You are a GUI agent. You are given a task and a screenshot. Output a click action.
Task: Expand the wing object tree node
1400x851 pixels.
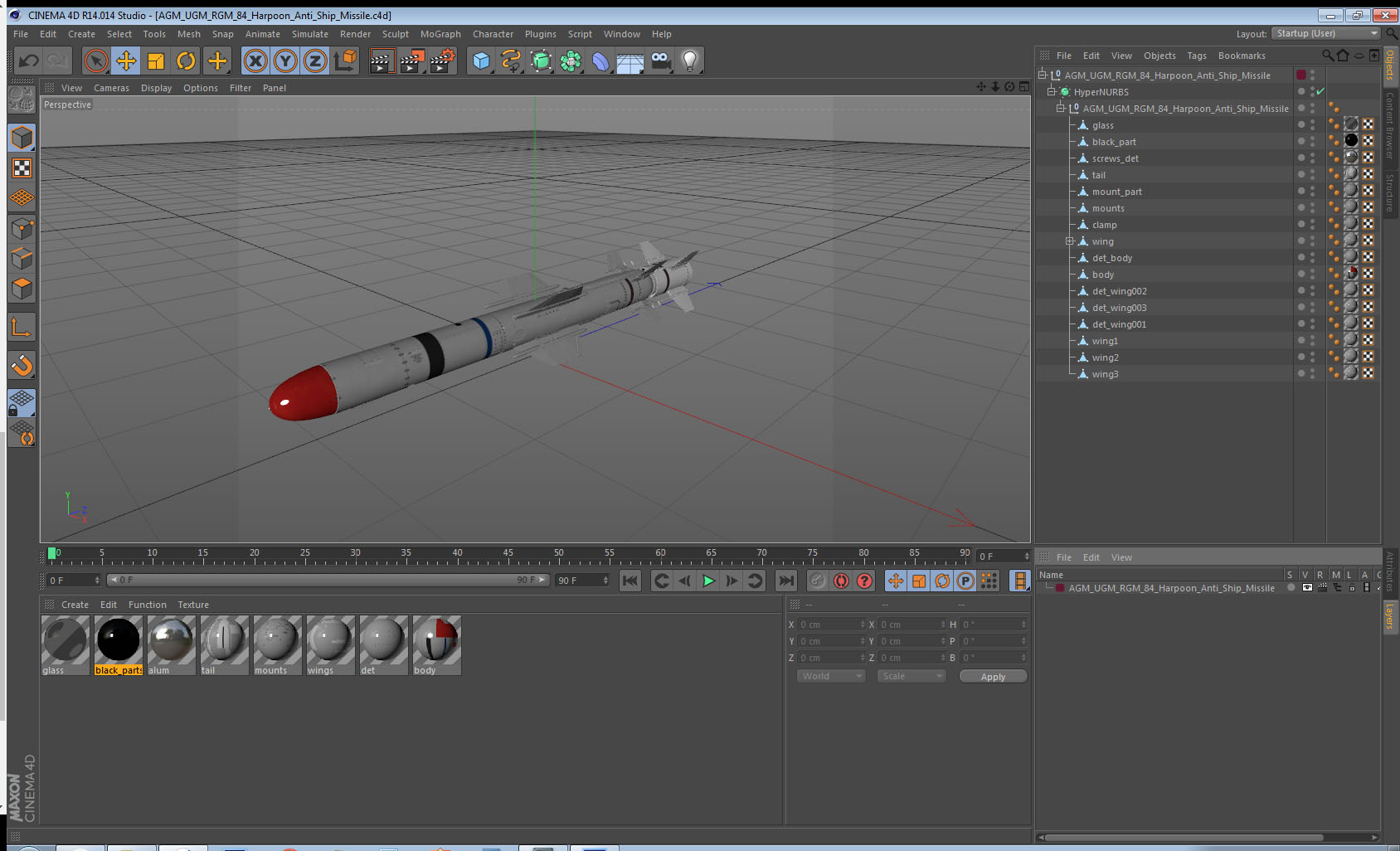tap(1069, 241)
